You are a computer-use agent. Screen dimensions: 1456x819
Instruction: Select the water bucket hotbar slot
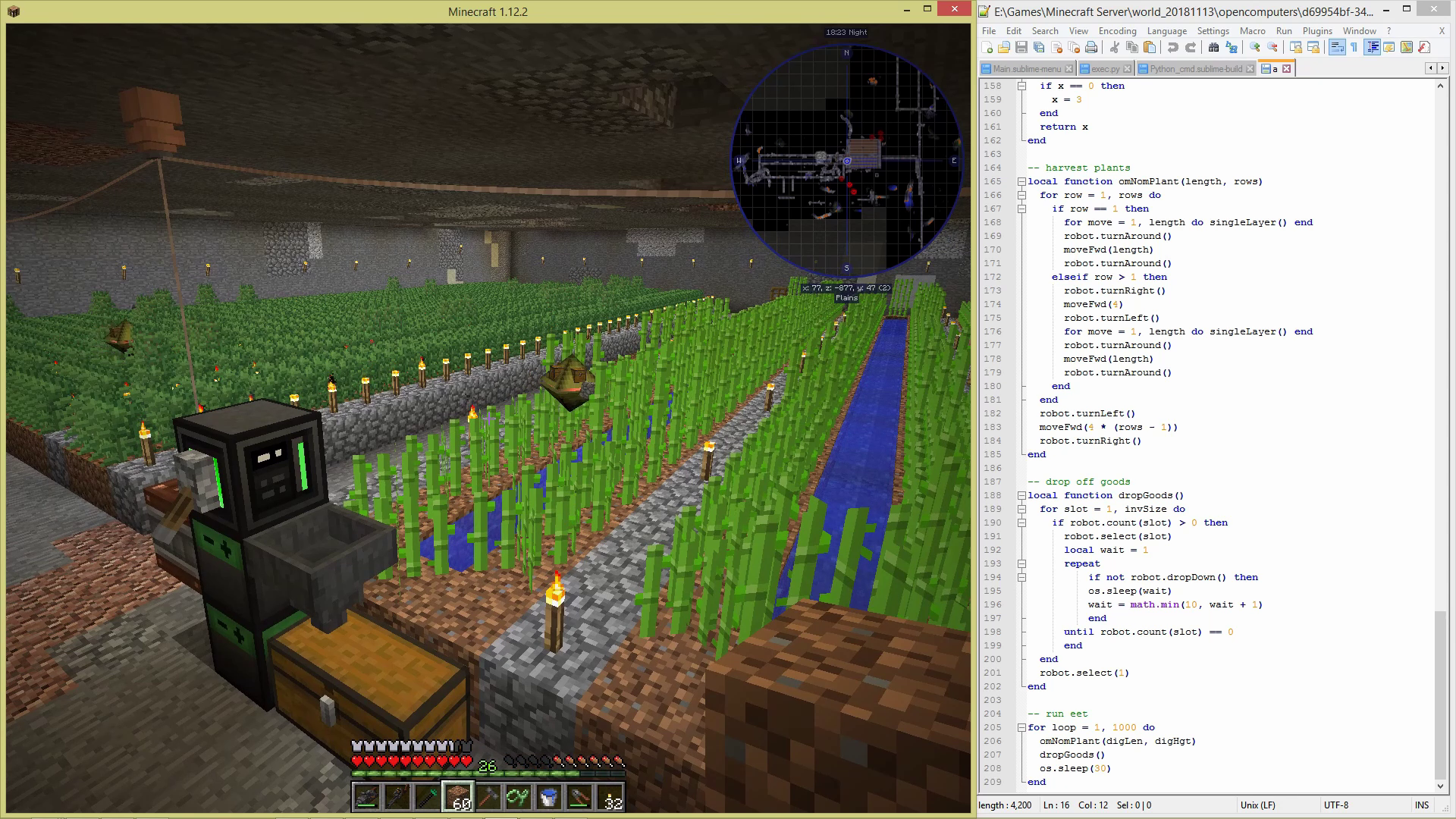pos(549,797)
